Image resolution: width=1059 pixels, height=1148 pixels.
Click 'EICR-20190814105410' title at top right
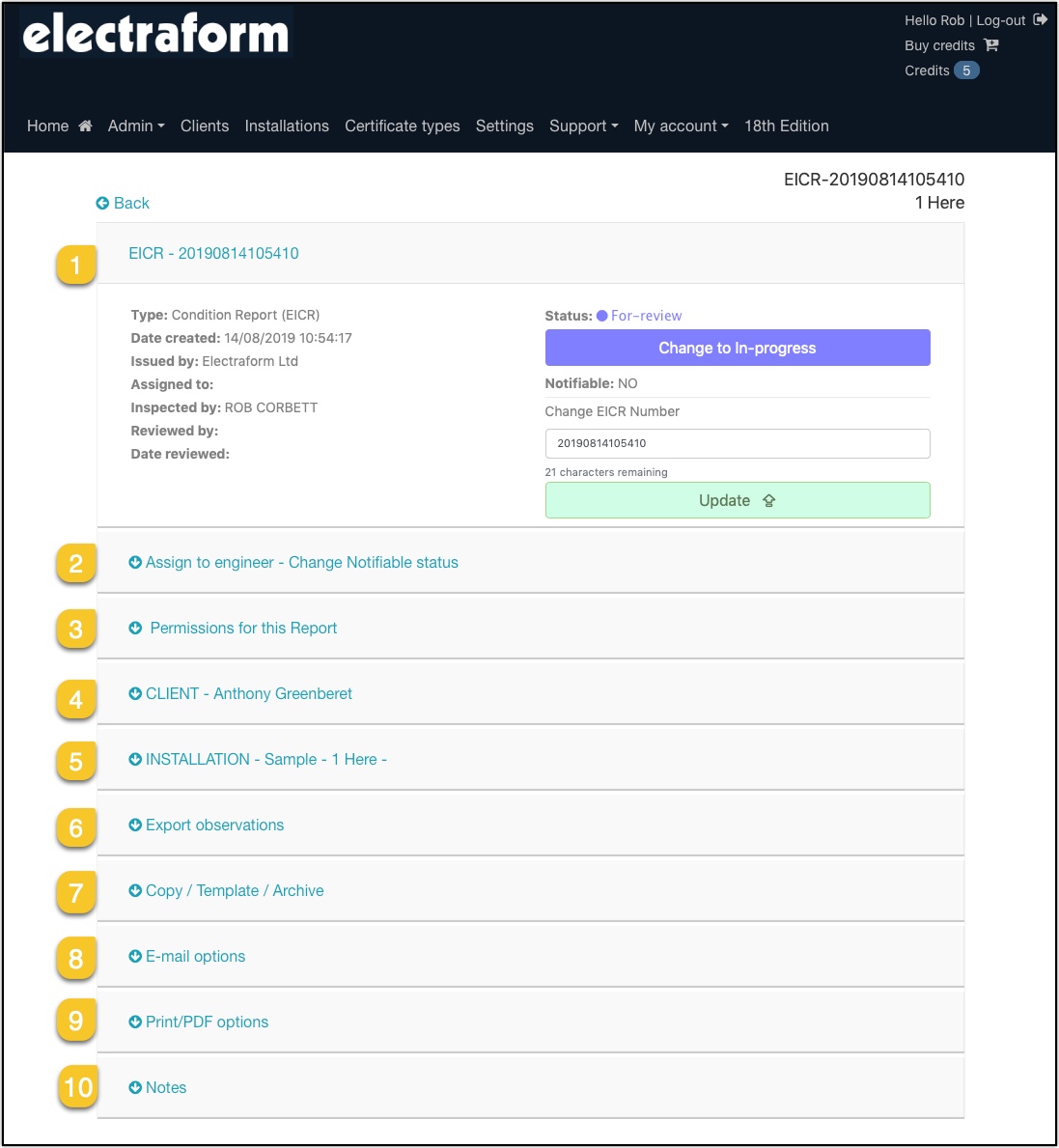[874, 180]
